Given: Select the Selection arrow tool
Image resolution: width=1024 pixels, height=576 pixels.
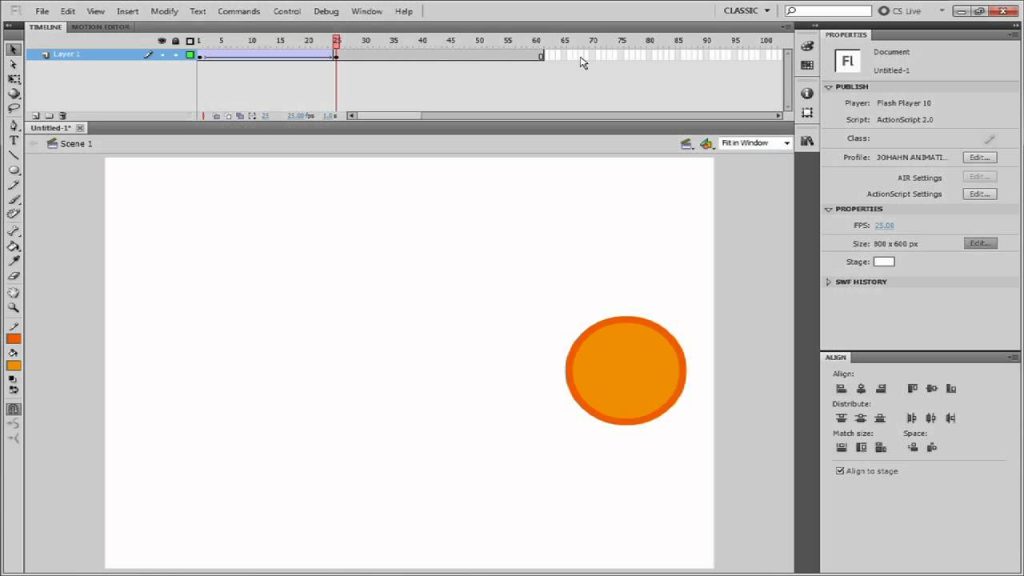Looking at the screenshot, I should 13,50.
